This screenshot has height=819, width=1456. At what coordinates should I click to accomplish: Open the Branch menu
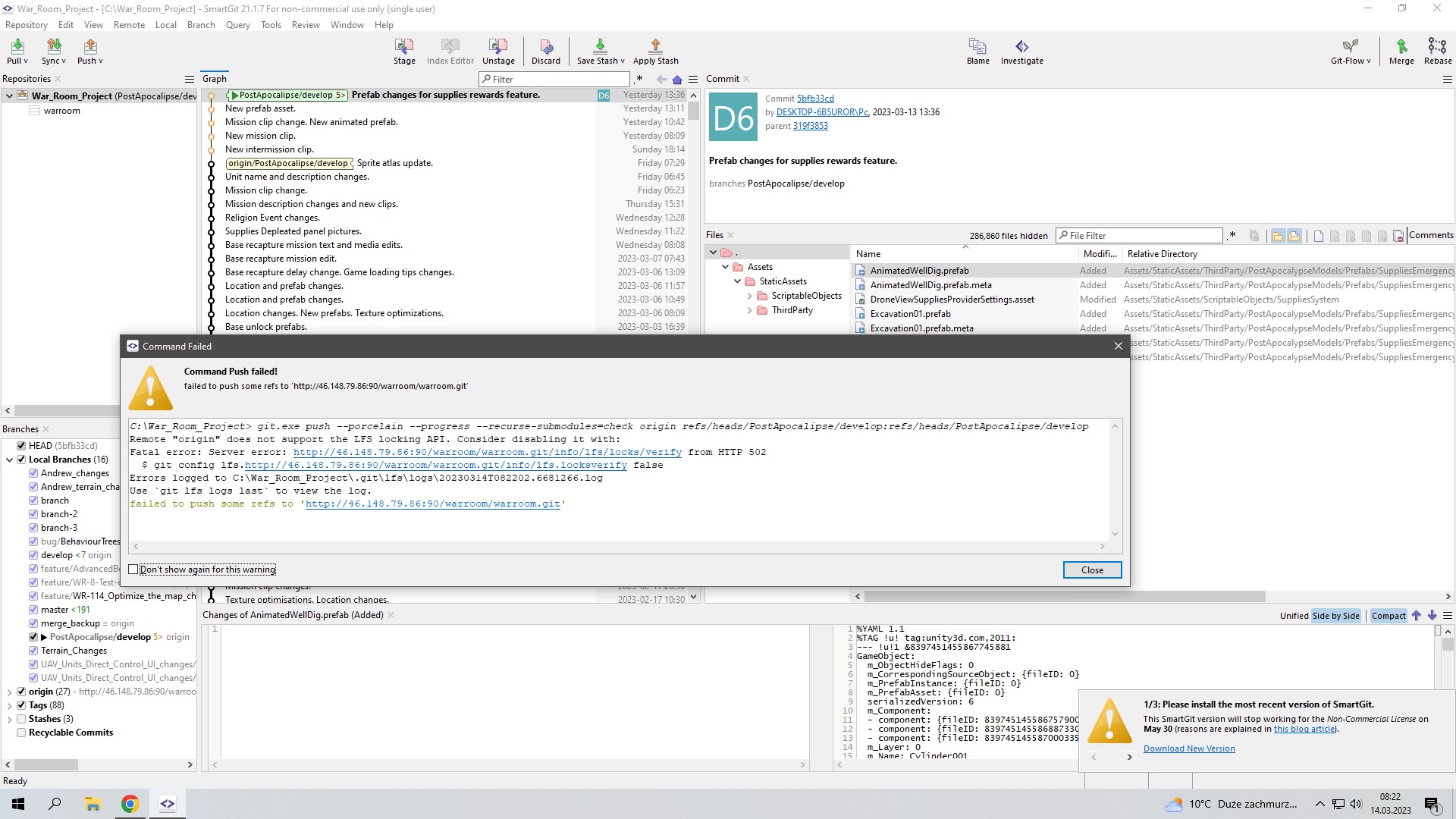coord(201,25)
